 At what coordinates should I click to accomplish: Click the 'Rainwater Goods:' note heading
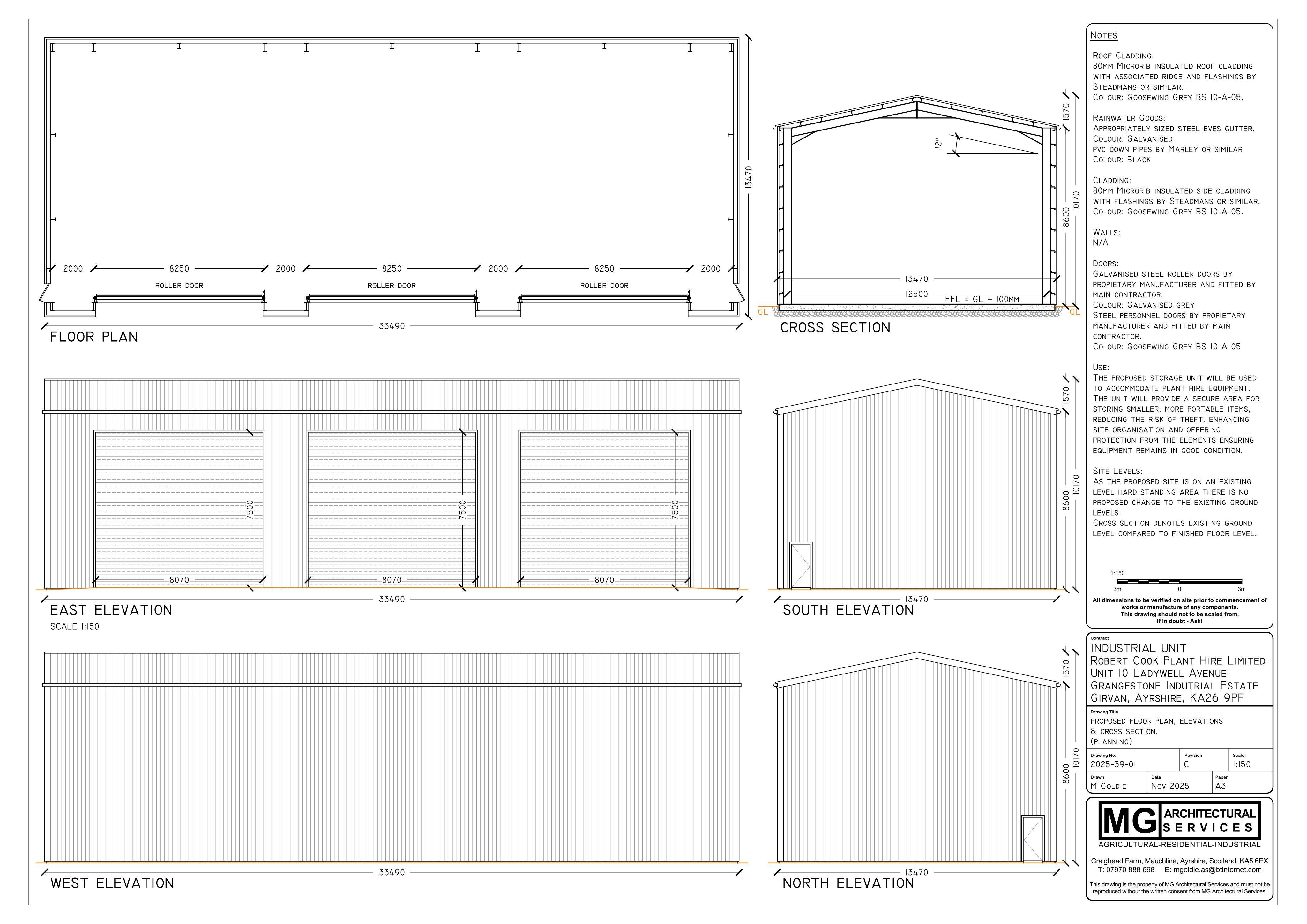pos(1129,118)
